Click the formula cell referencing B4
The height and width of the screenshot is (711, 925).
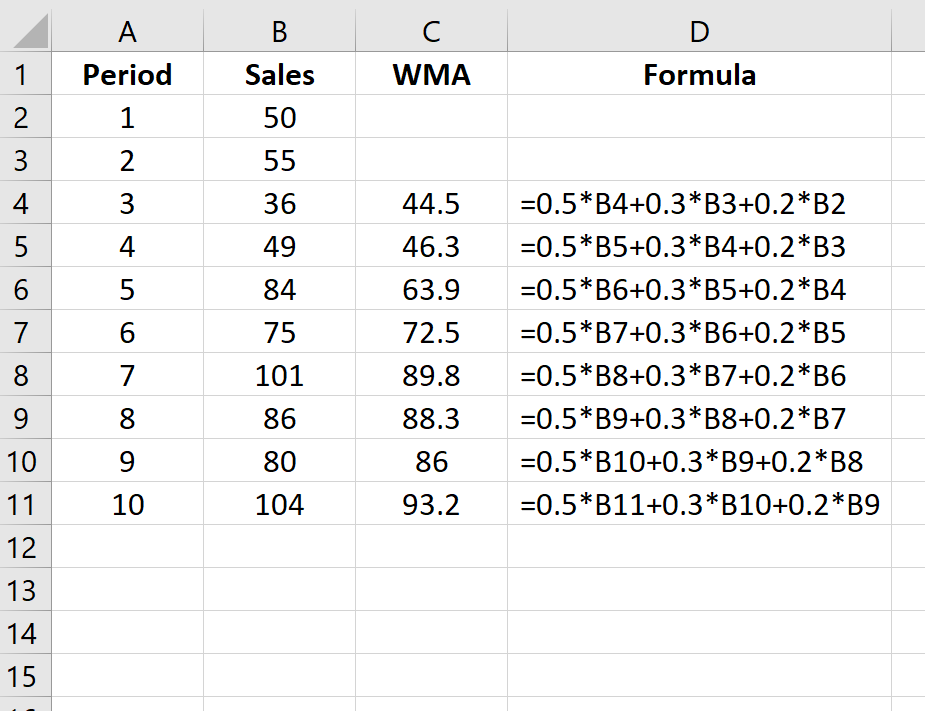point(700,203)
